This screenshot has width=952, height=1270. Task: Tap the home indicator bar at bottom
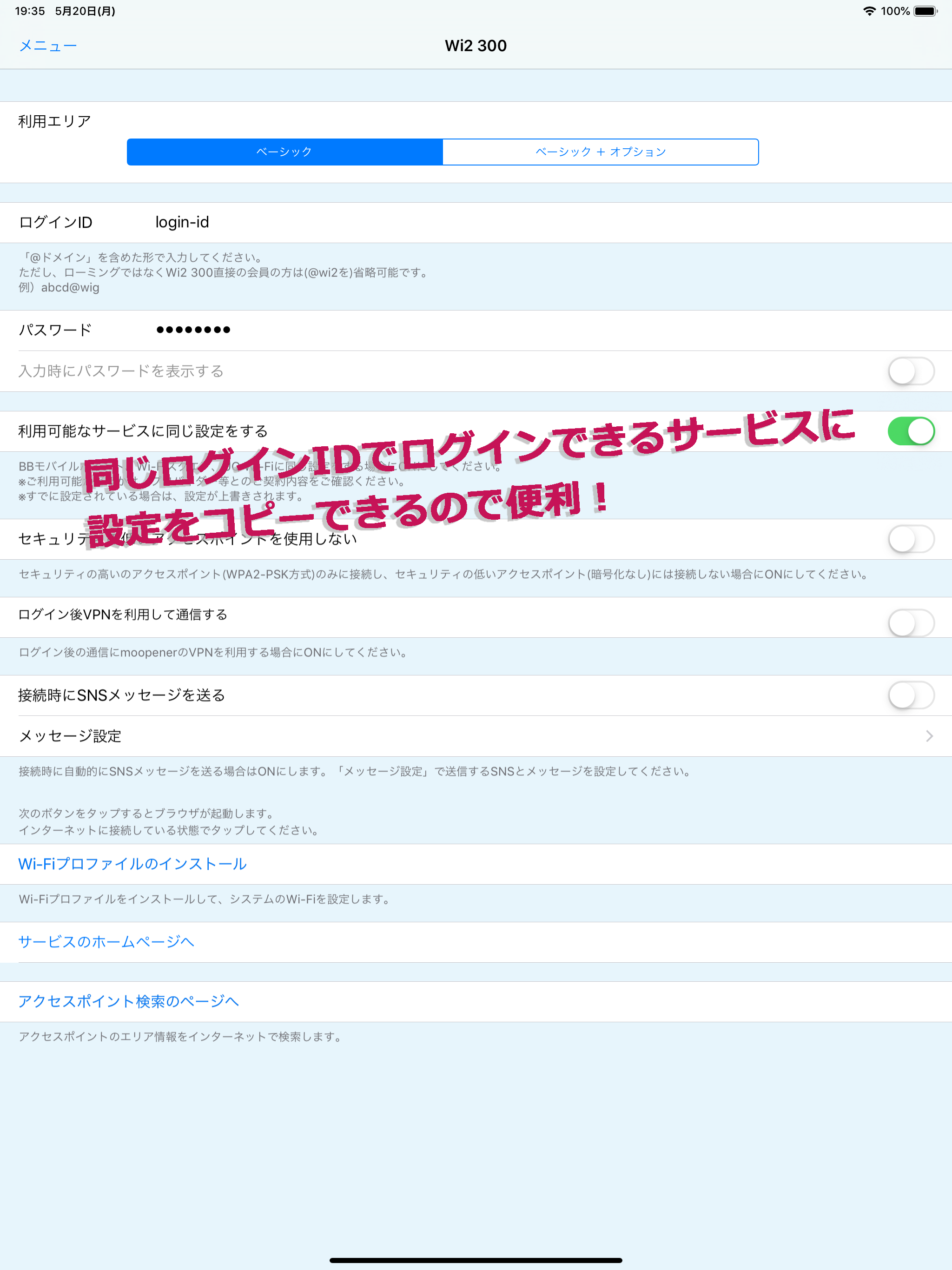tap(476, 1260)
